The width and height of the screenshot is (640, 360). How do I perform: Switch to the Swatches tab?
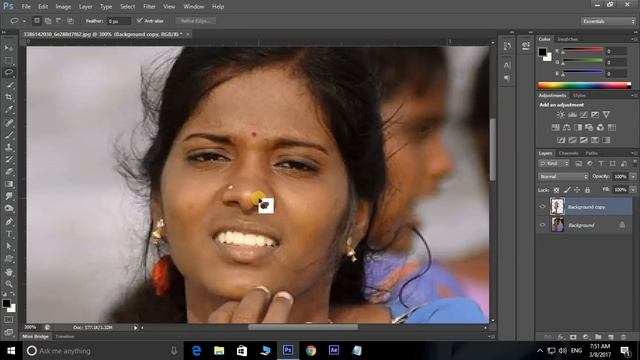[568, 39]
